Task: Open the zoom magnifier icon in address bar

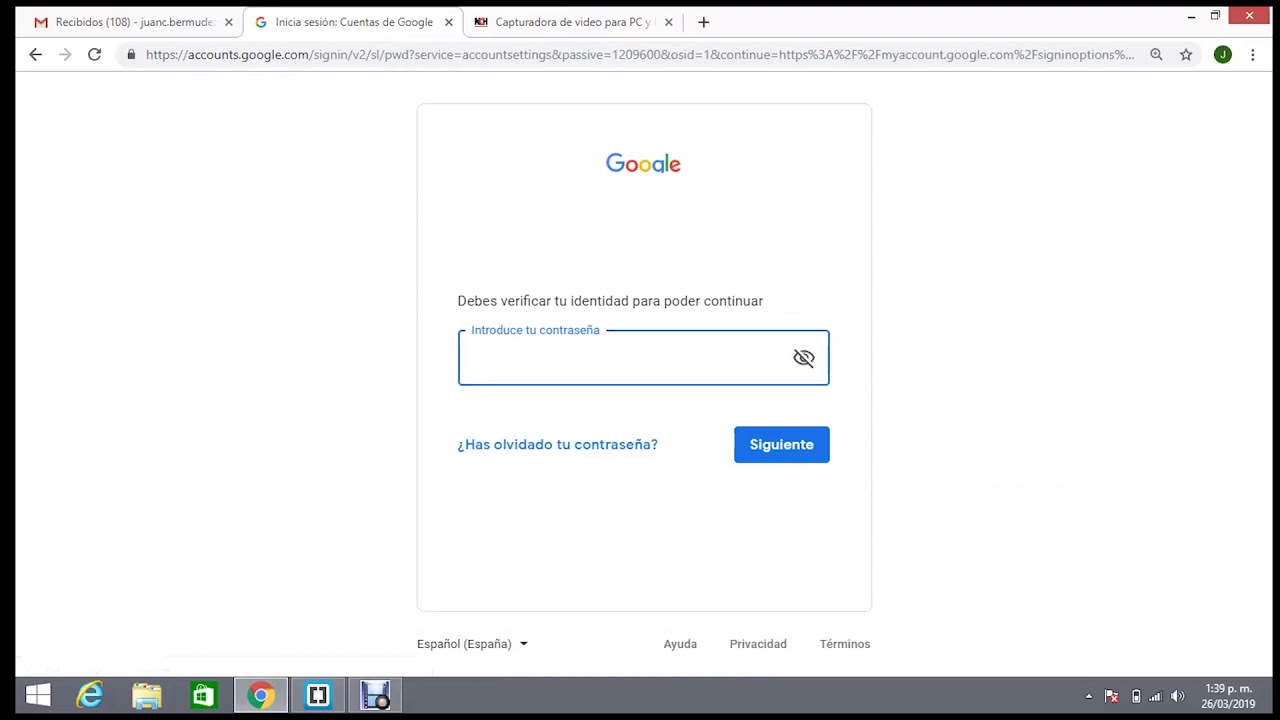Action: tap(1156, 55)
